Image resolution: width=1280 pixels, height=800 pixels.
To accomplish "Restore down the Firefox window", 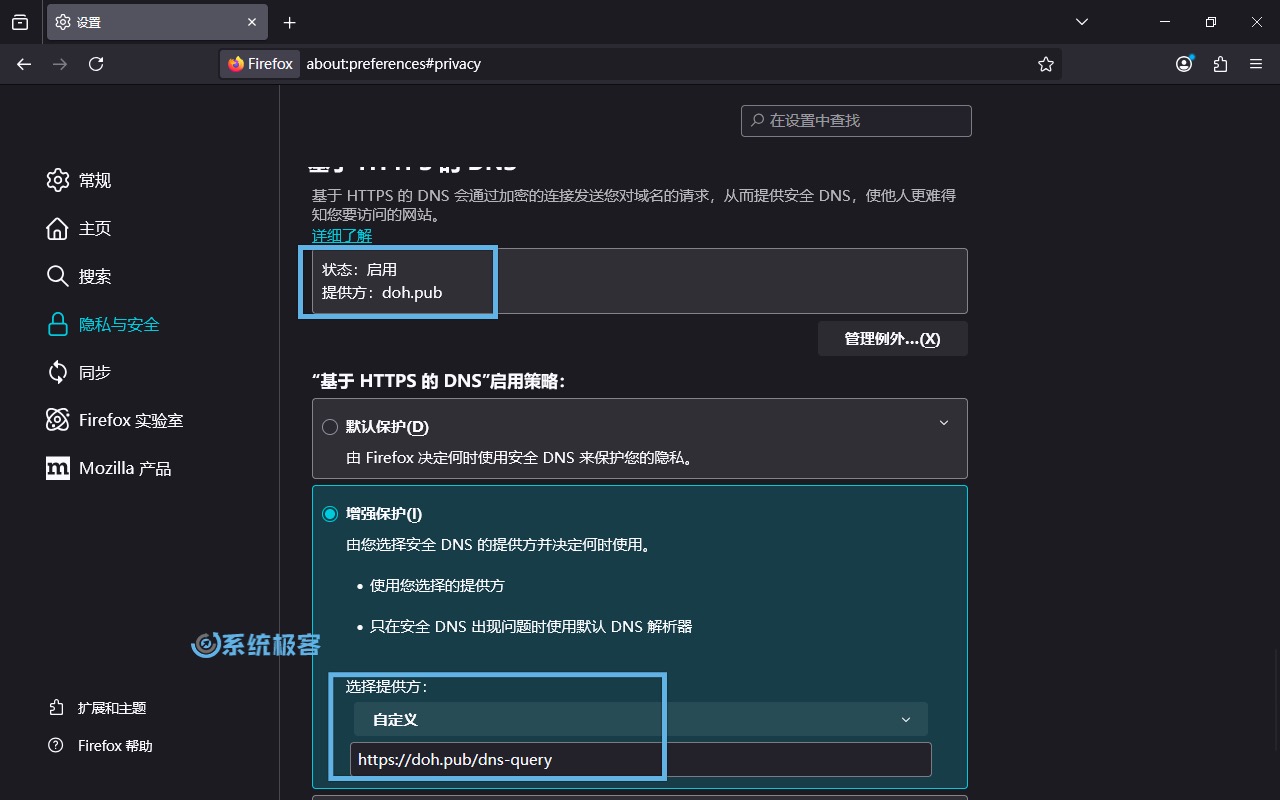I will [x=1211, y=22].
